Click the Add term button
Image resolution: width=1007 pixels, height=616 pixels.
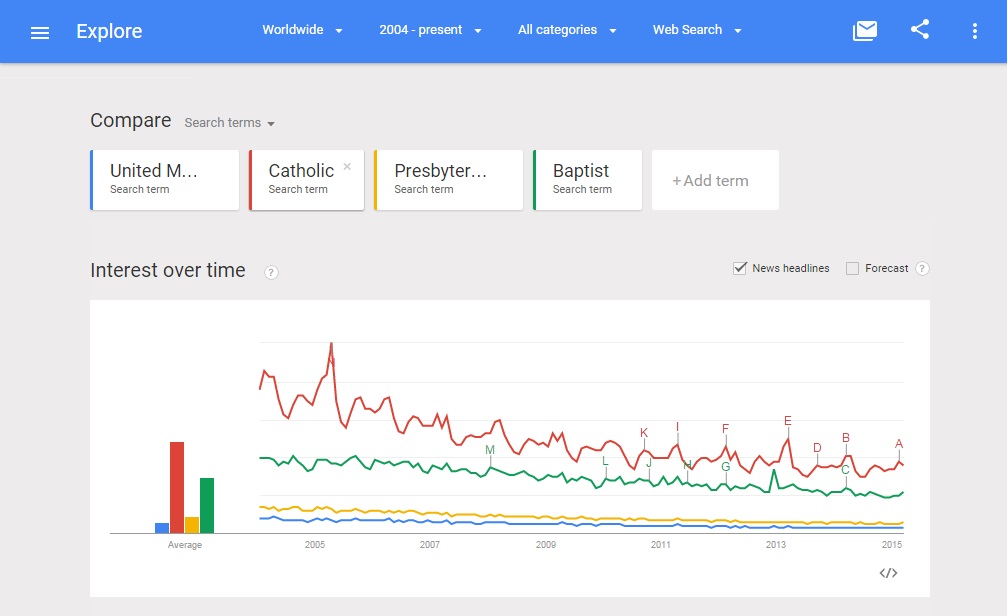pos(714,181)
